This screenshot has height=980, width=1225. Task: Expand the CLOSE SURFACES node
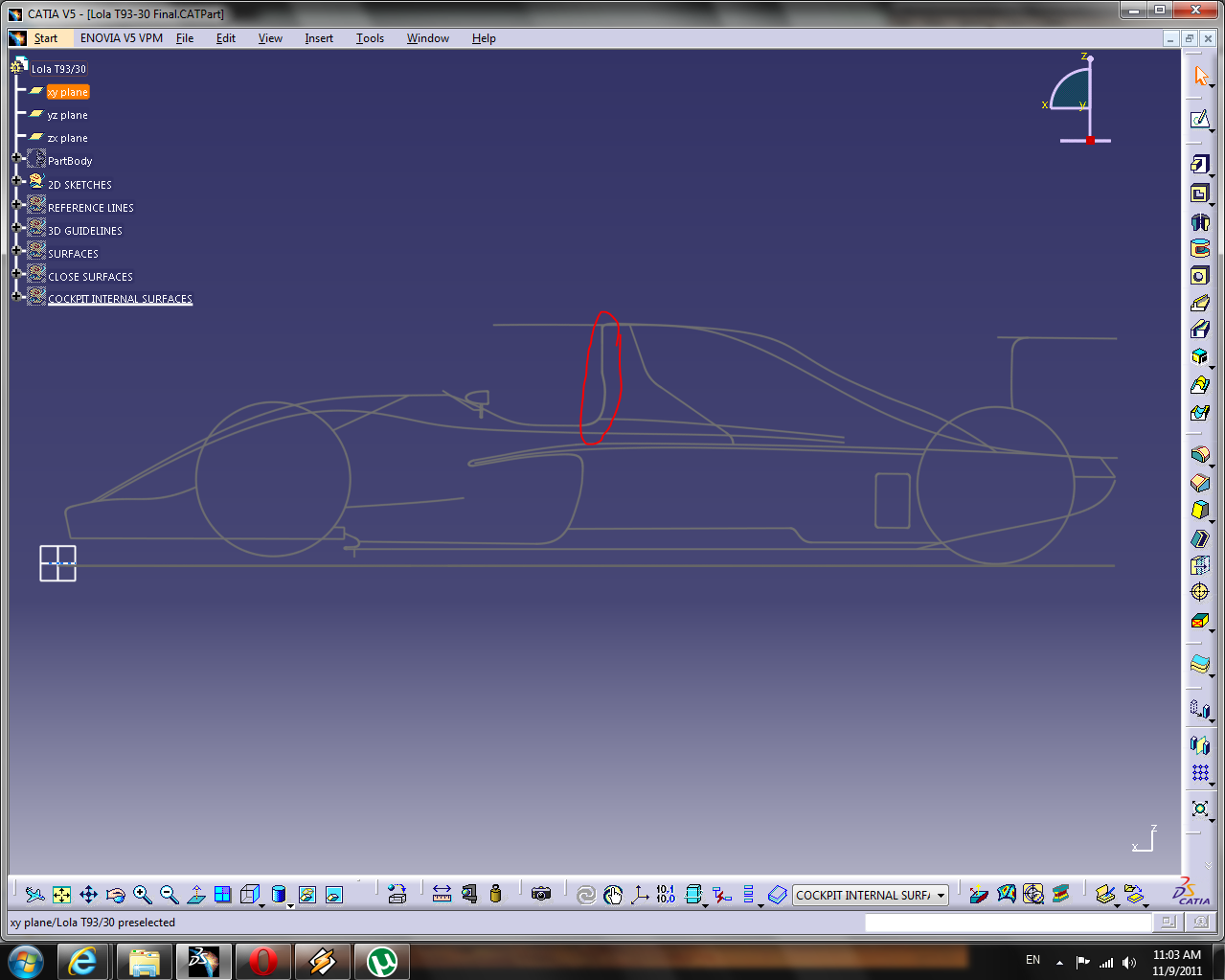(16, 273)
